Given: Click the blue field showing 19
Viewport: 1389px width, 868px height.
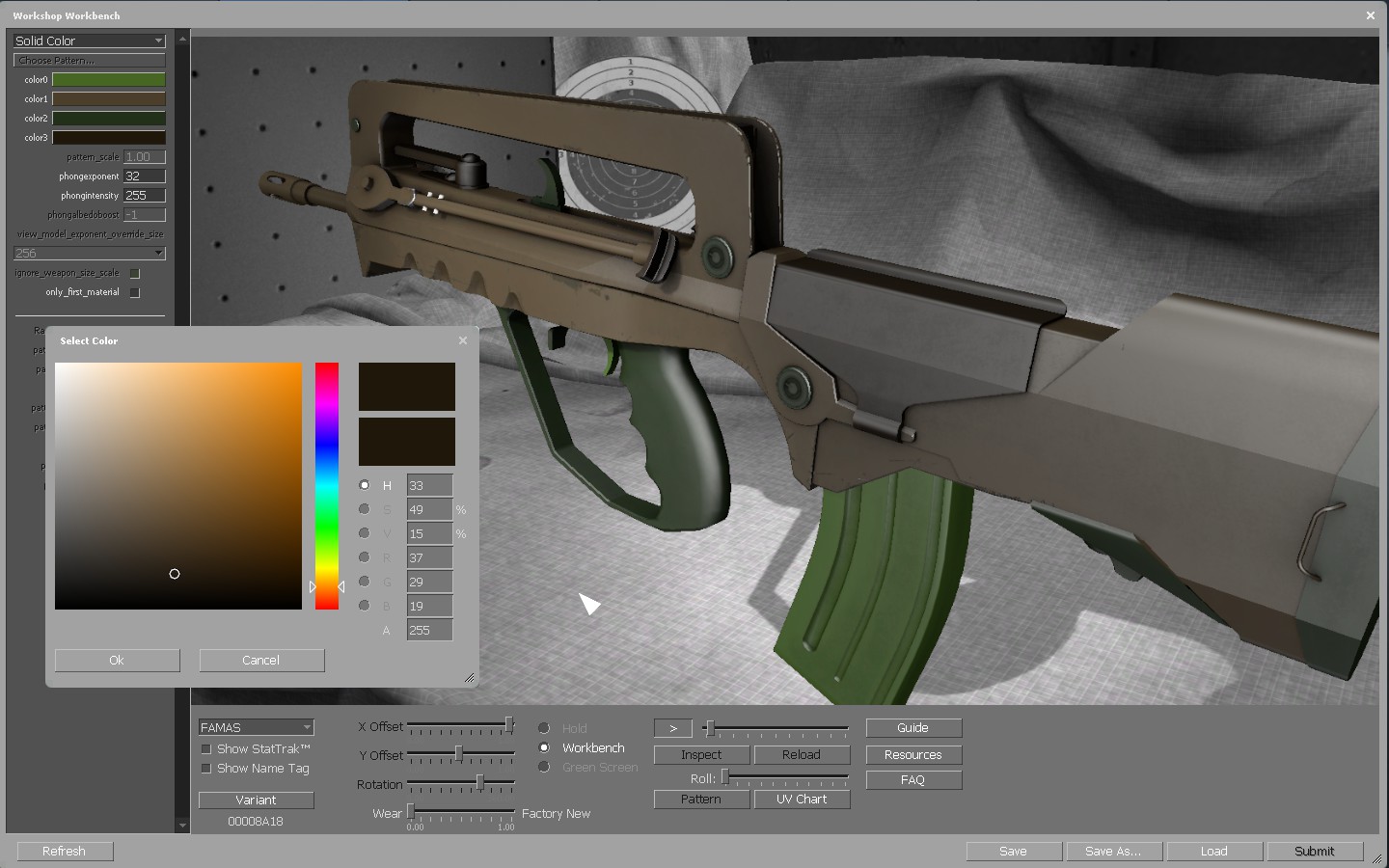Looking at the screenshot, I should coord(429,606).
